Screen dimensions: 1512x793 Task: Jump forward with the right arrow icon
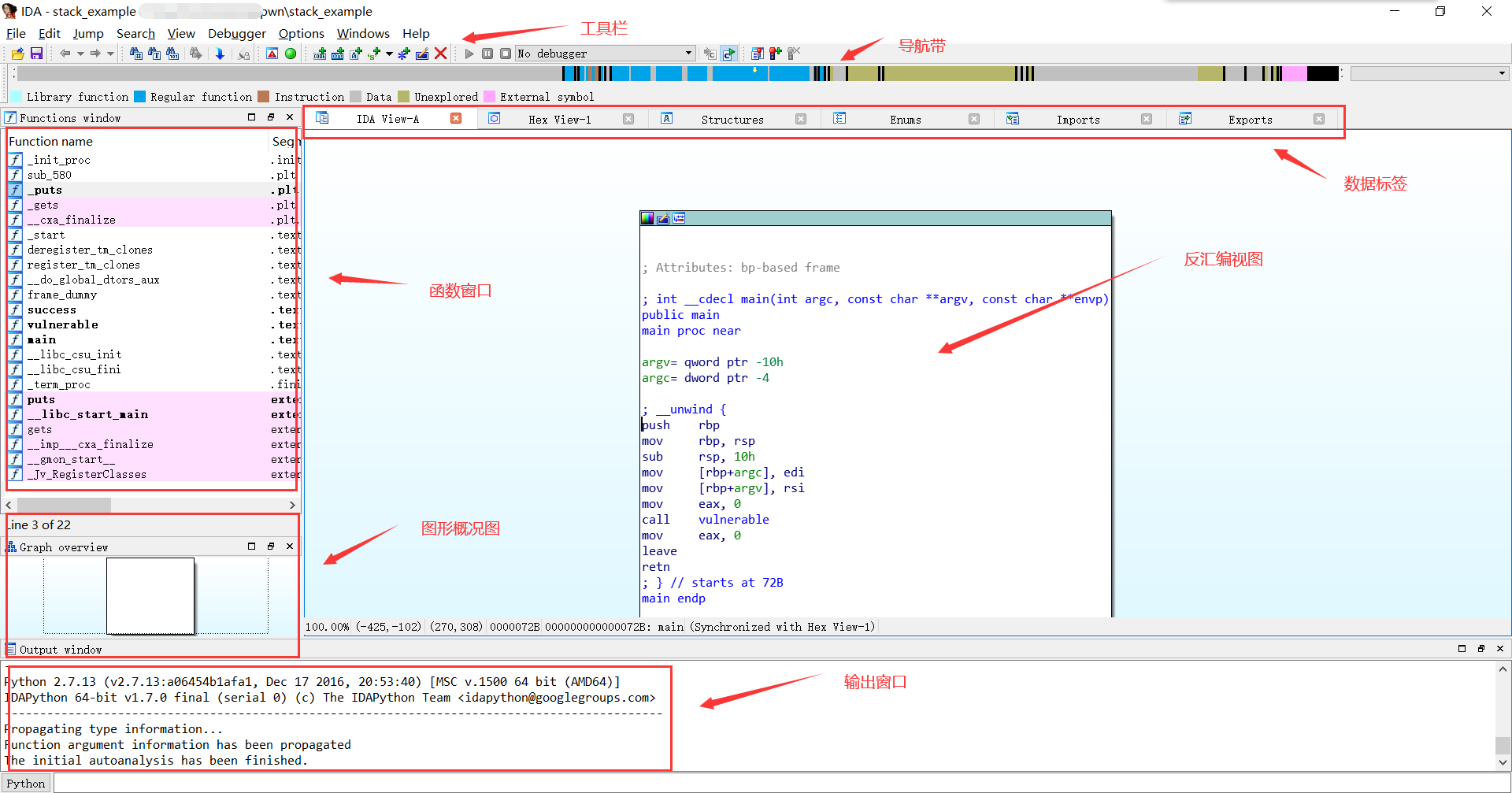point(95,54)
